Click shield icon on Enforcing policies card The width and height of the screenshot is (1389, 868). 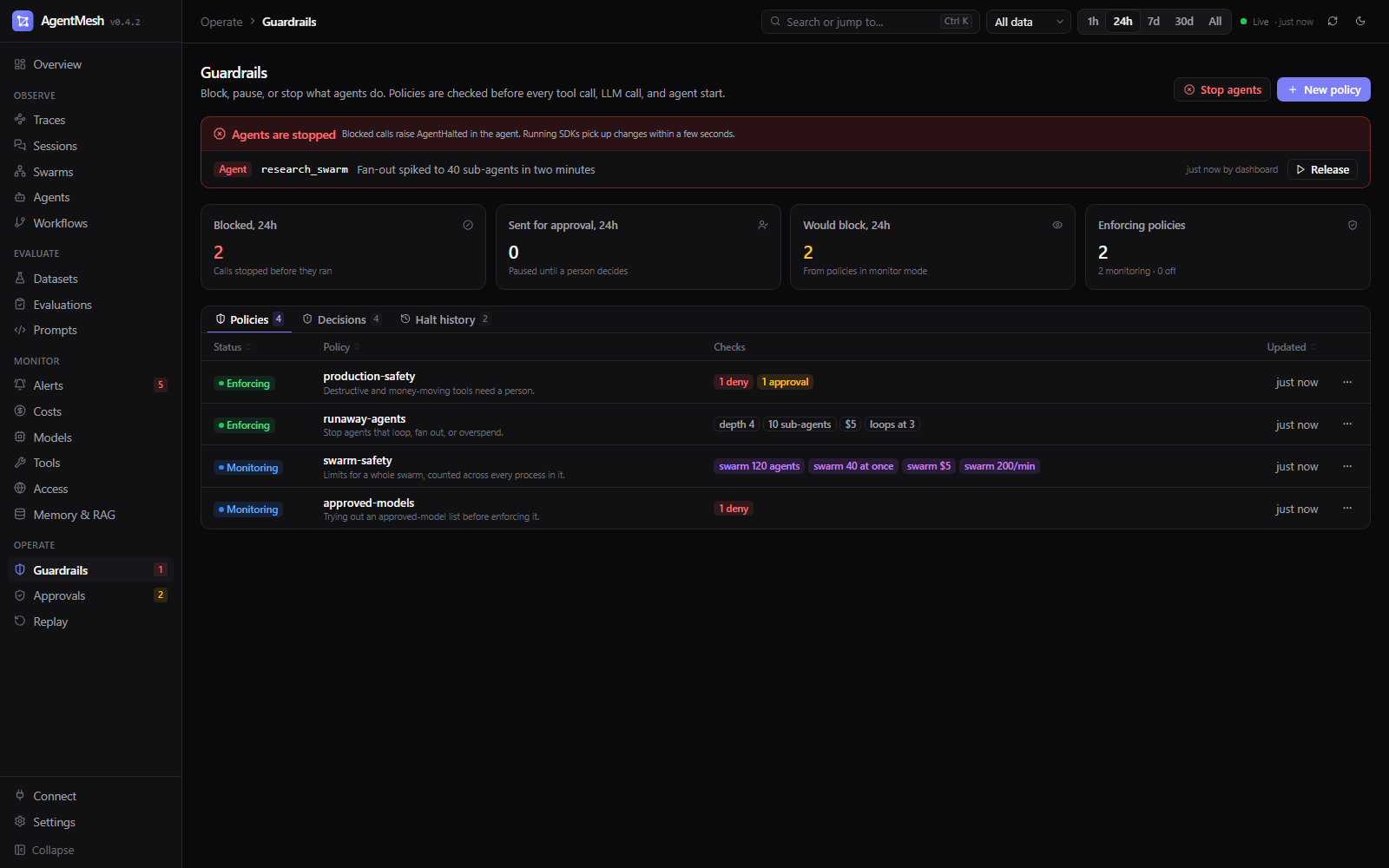tap(1353, 225)
